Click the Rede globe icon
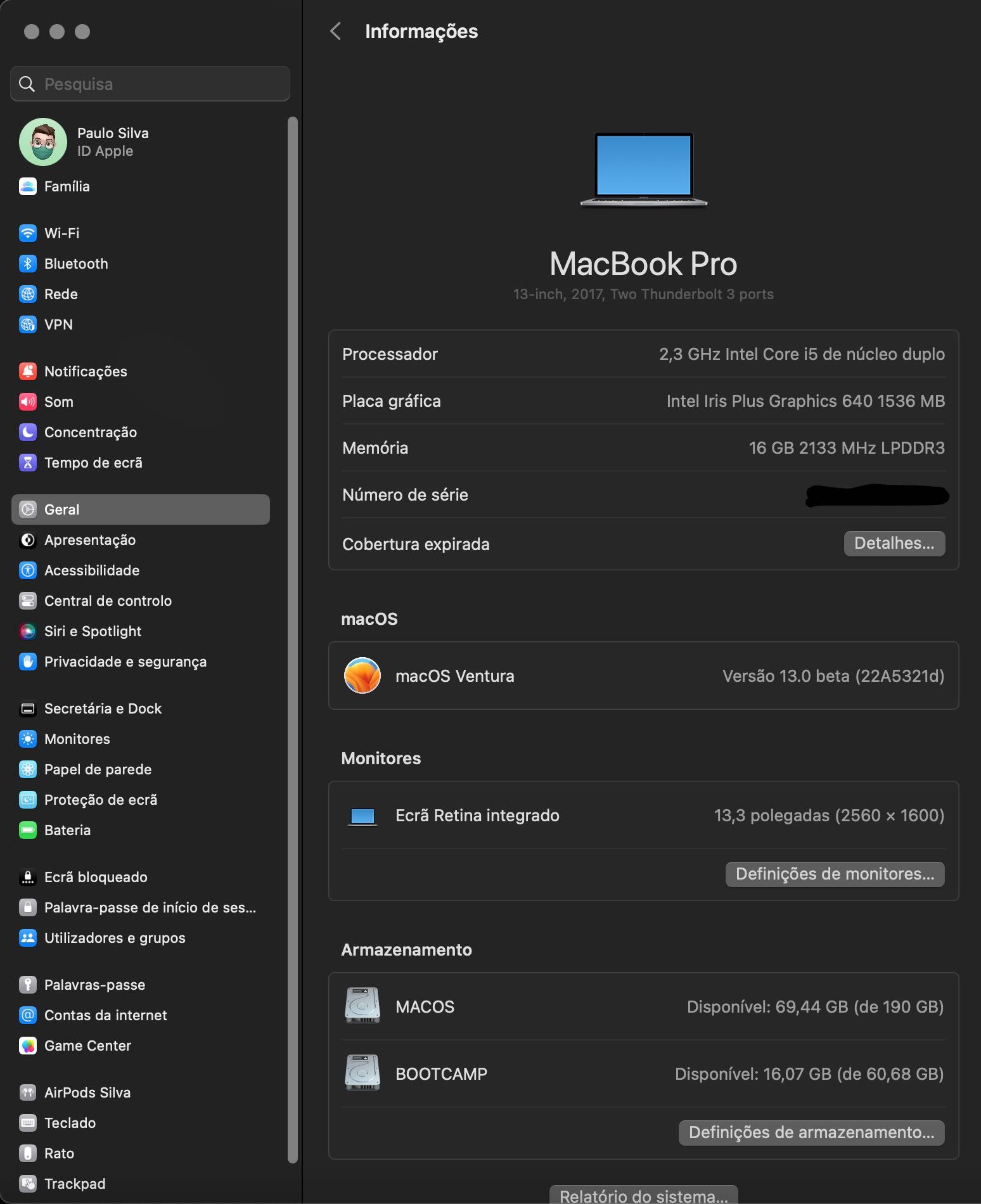The width and height of the screenshot is (981, 1204). click(x=28, y=294)
